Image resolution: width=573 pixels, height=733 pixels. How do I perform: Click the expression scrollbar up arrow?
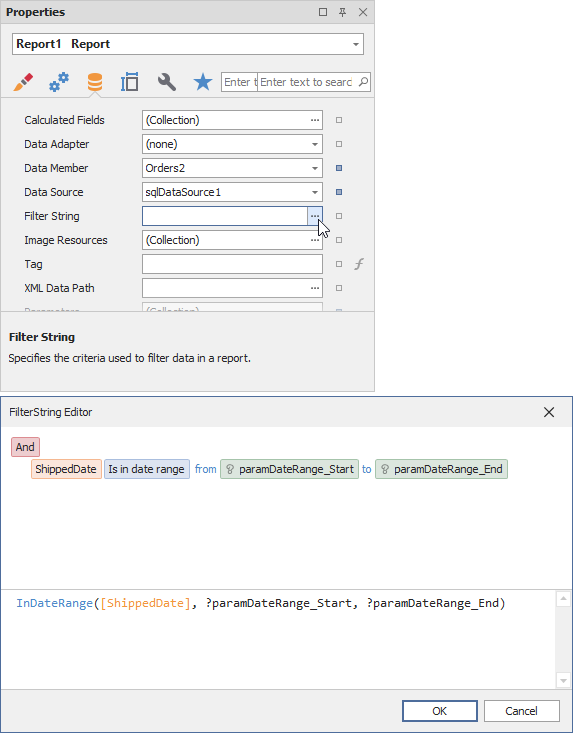pyautogui.click(x=563, y=599)
